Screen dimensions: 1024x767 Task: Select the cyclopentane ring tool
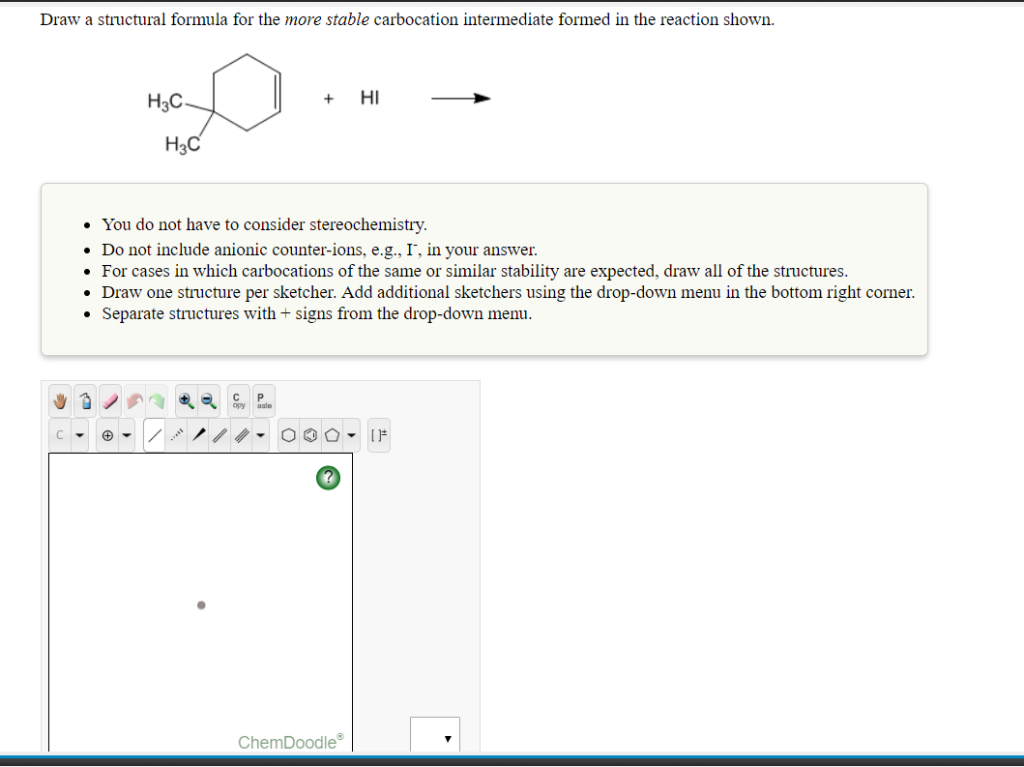(330, 435)
